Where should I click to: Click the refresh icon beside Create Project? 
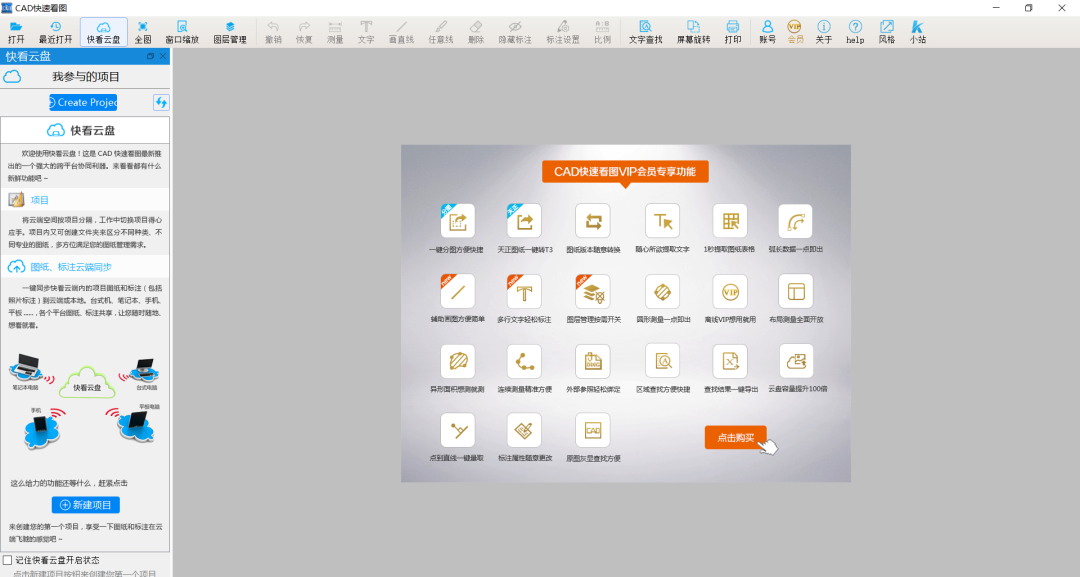click(x=161, y=102)
